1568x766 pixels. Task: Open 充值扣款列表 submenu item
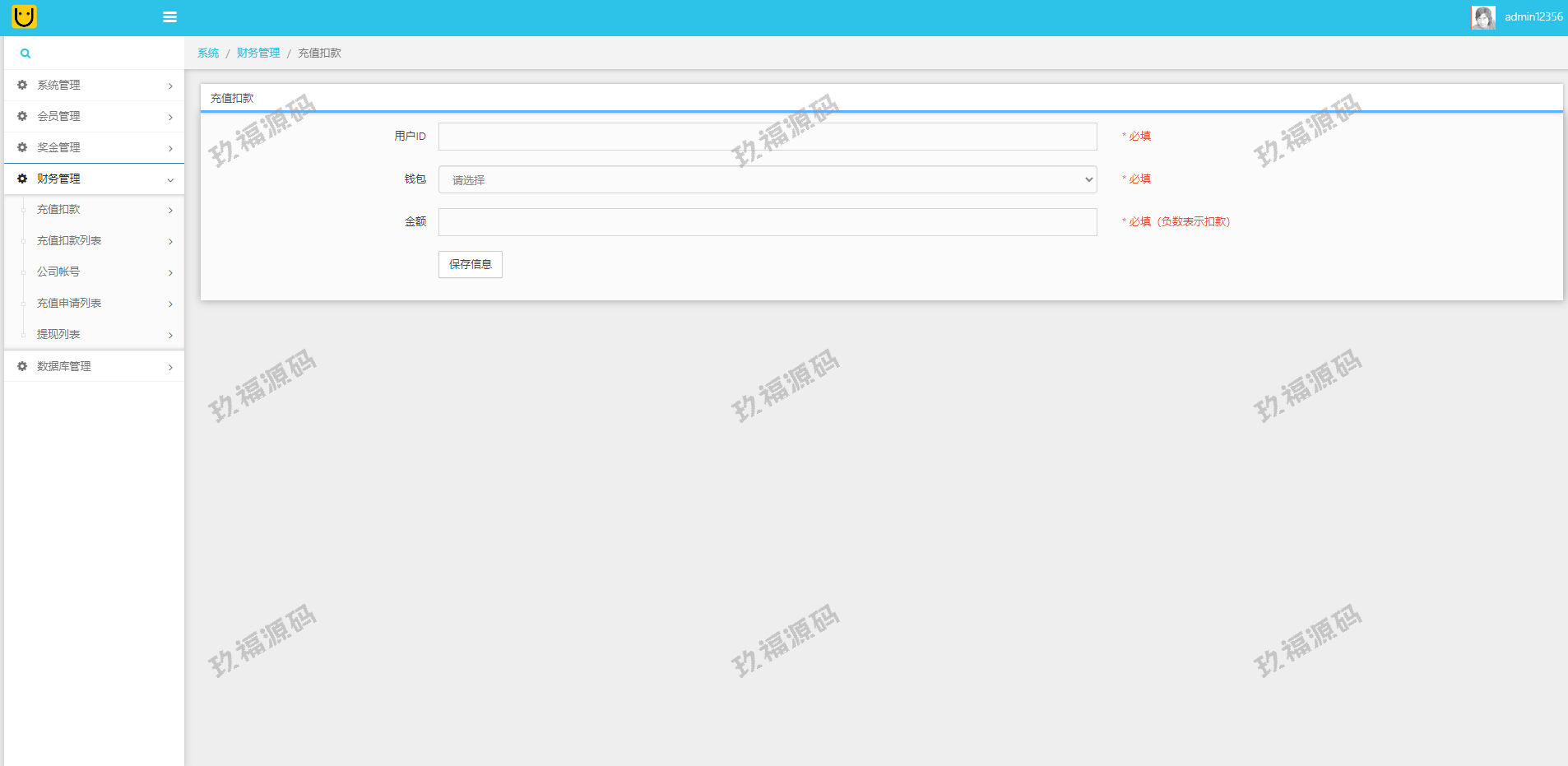(x=69, y=241)
